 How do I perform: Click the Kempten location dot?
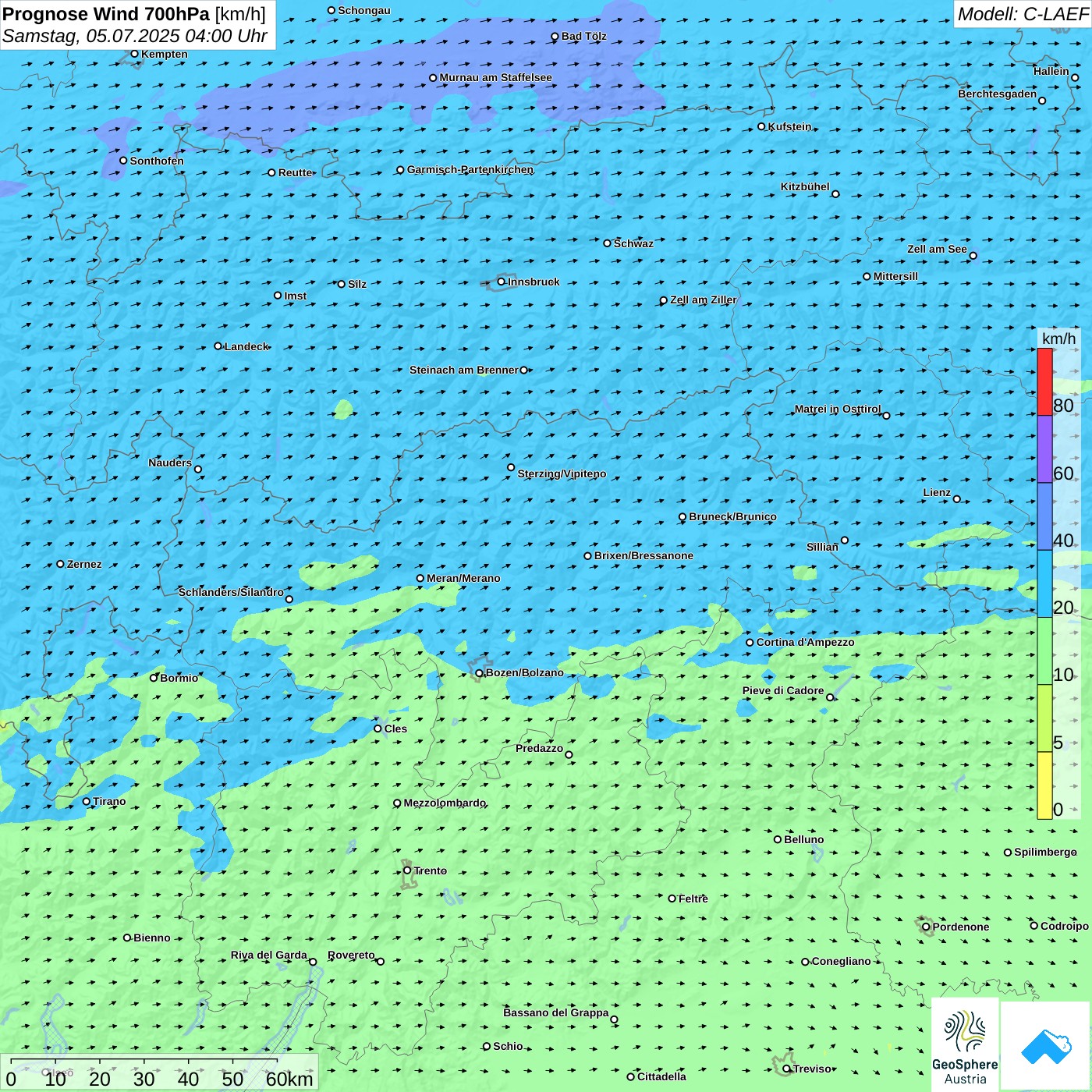[135, 54]
